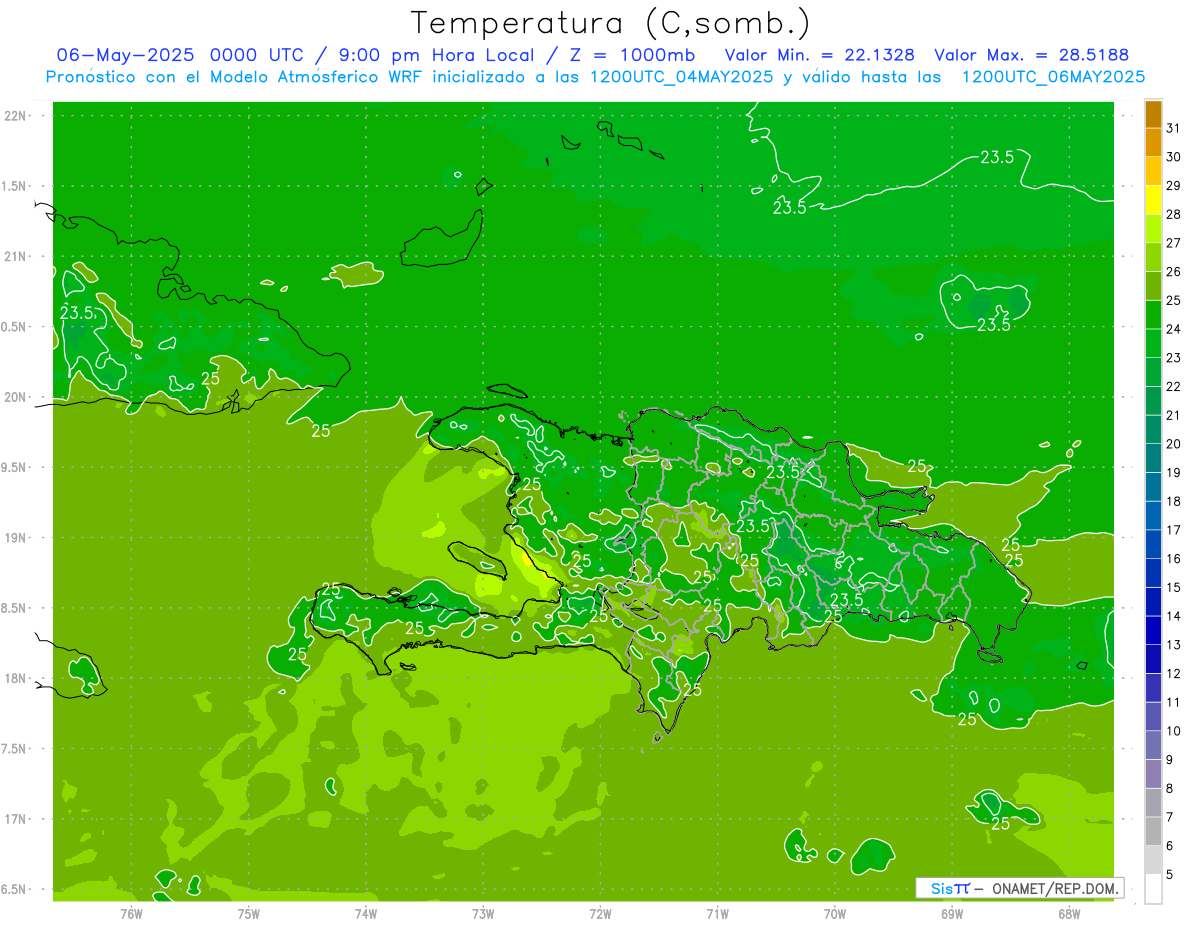Click the 'Temperatura (C,somb.)' chart title
This screenshot has height=927, width=1200.
pos(610,22)
